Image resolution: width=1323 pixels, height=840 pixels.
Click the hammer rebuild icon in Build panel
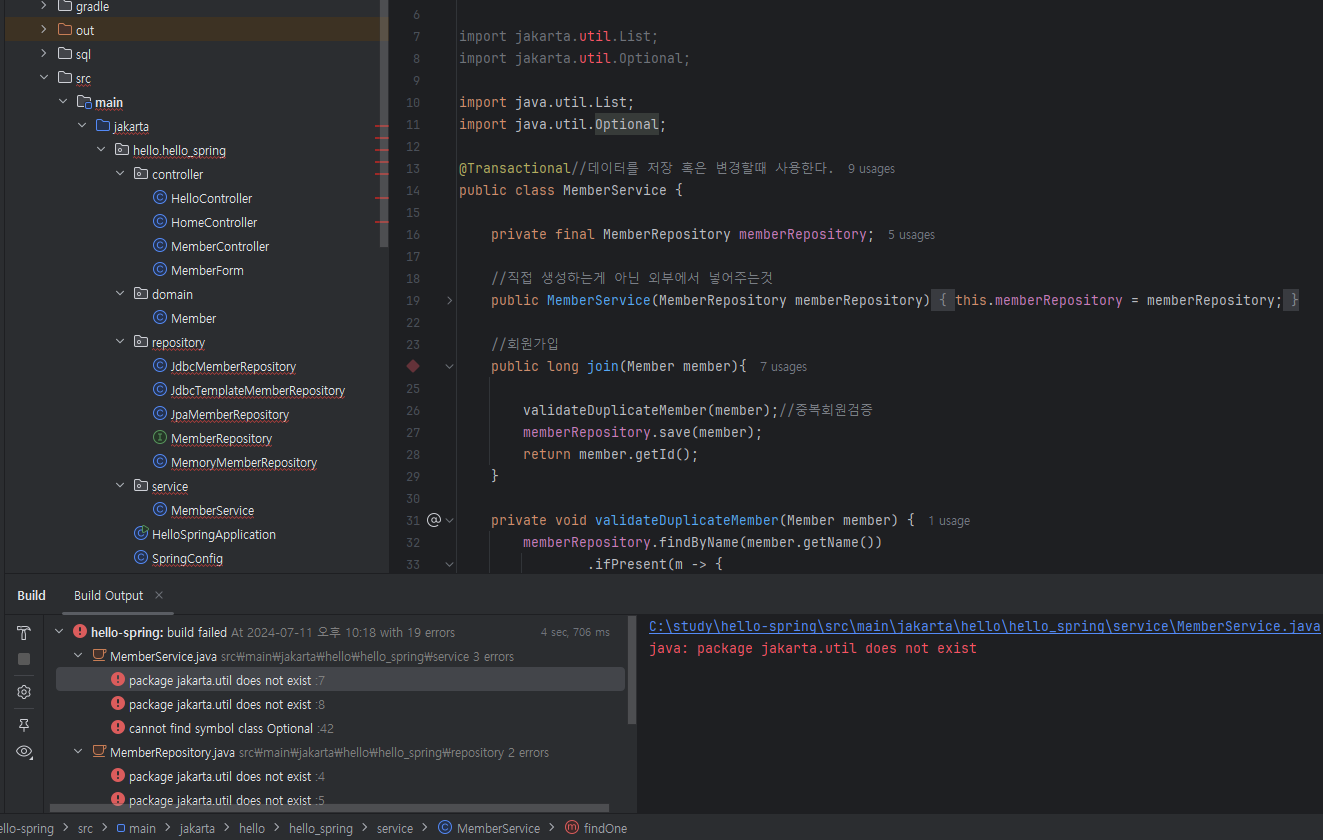[24, 633]
